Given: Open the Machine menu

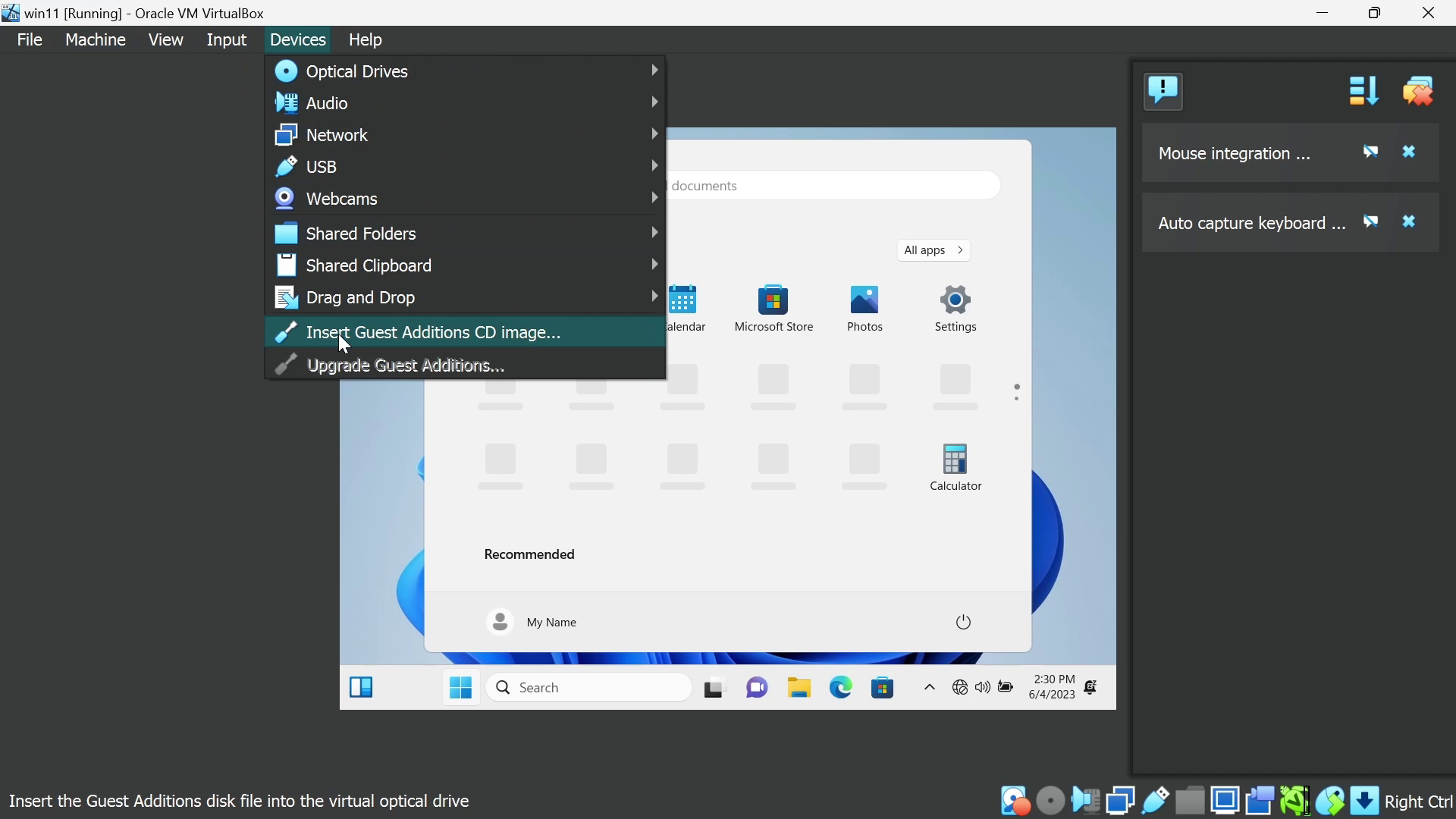Looking at the screenshot, I should [x=96, y=39].
